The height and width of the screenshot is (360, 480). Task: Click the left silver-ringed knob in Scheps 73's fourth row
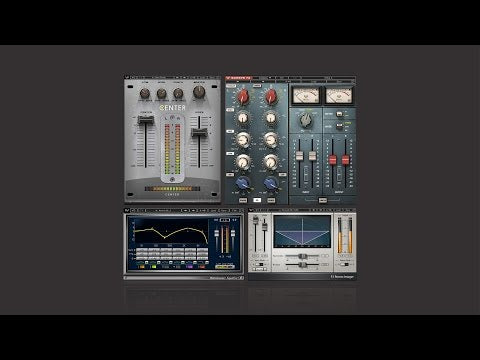point(243,162)
